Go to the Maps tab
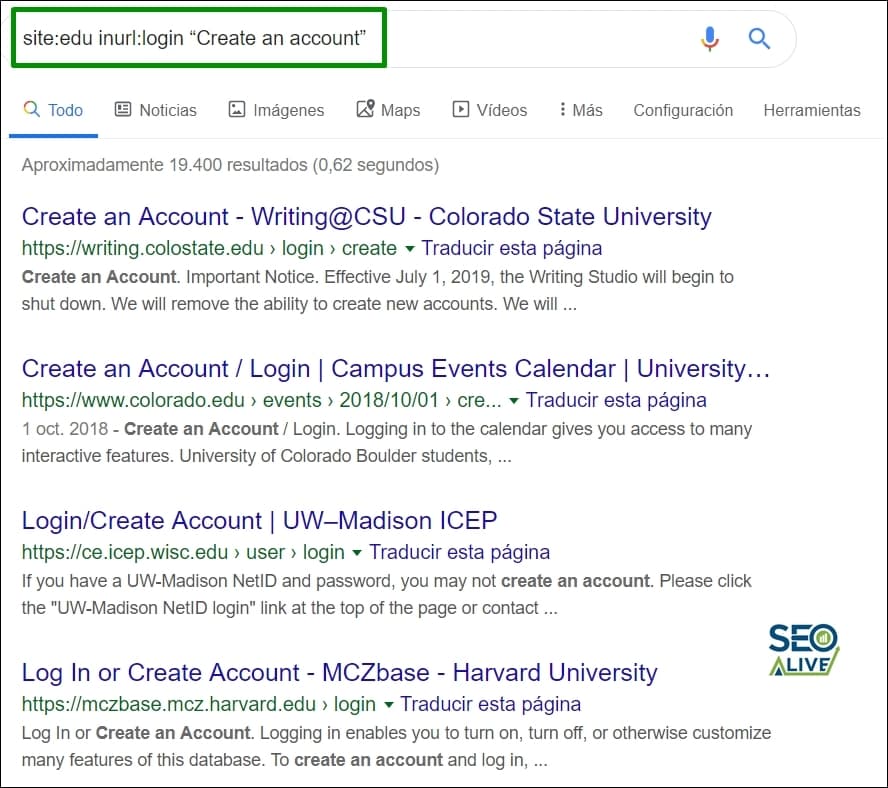Screen dimensions: 888x788 click(x=388, y=110)
